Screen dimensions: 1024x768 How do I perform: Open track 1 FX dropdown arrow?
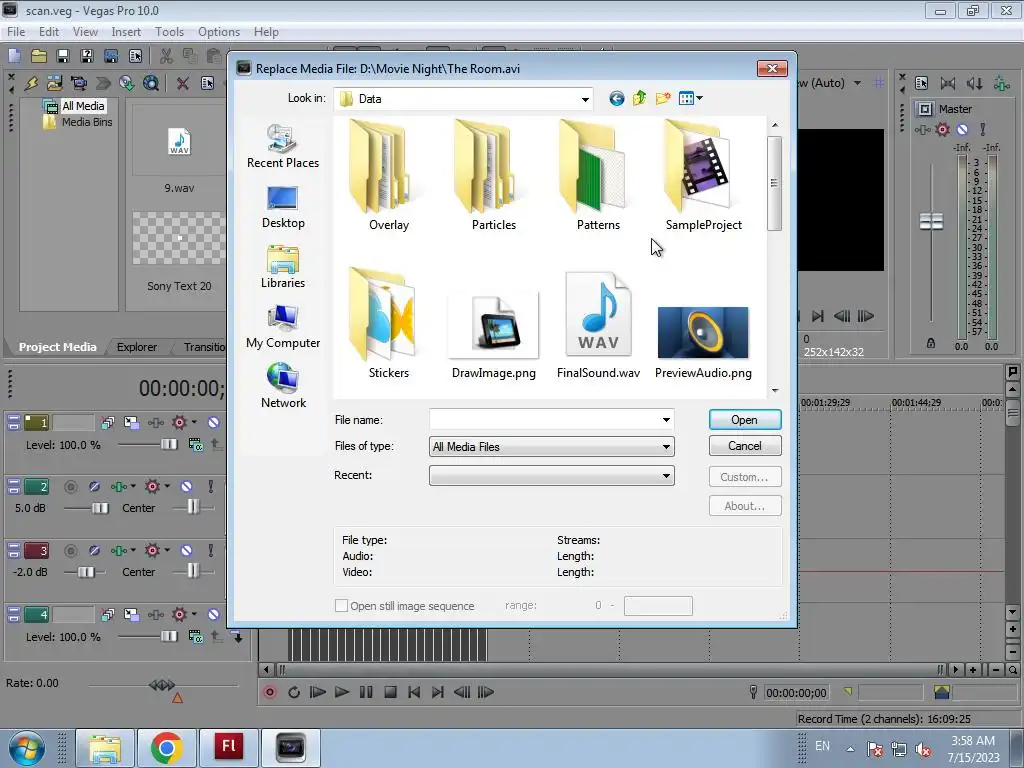click(194, 423)
